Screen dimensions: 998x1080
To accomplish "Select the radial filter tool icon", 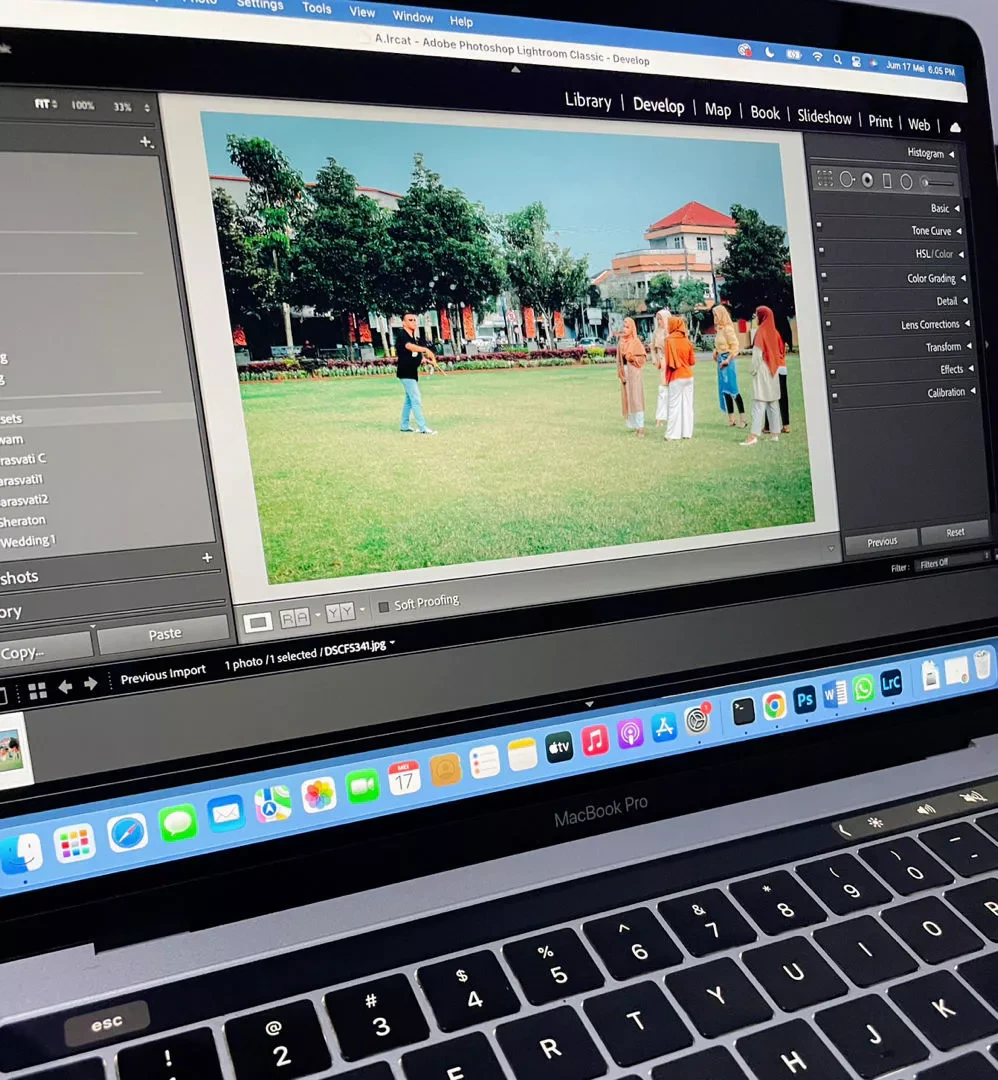I will tap(906, 182).
